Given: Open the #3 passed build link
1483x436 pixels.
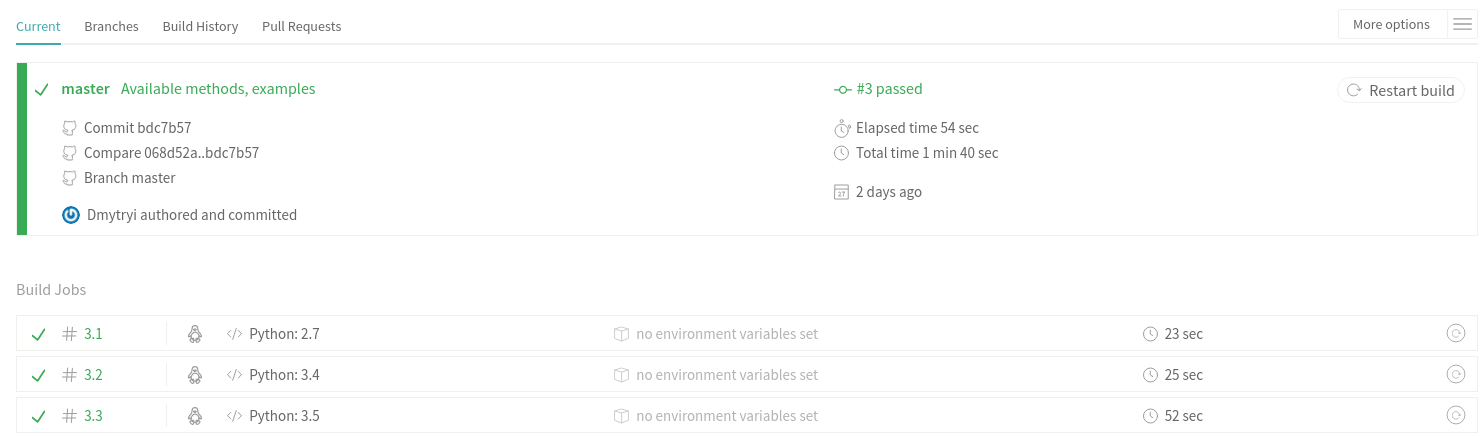Looking at the screenshot, I should [888, 89].
